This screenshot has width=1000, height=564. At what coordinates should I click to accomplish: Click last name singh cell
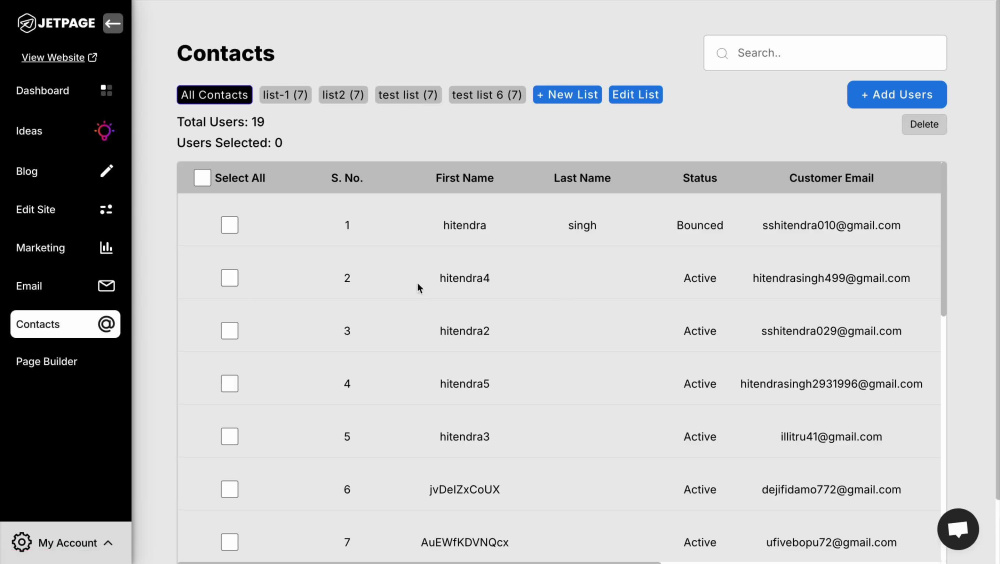(x=582, y=225)
